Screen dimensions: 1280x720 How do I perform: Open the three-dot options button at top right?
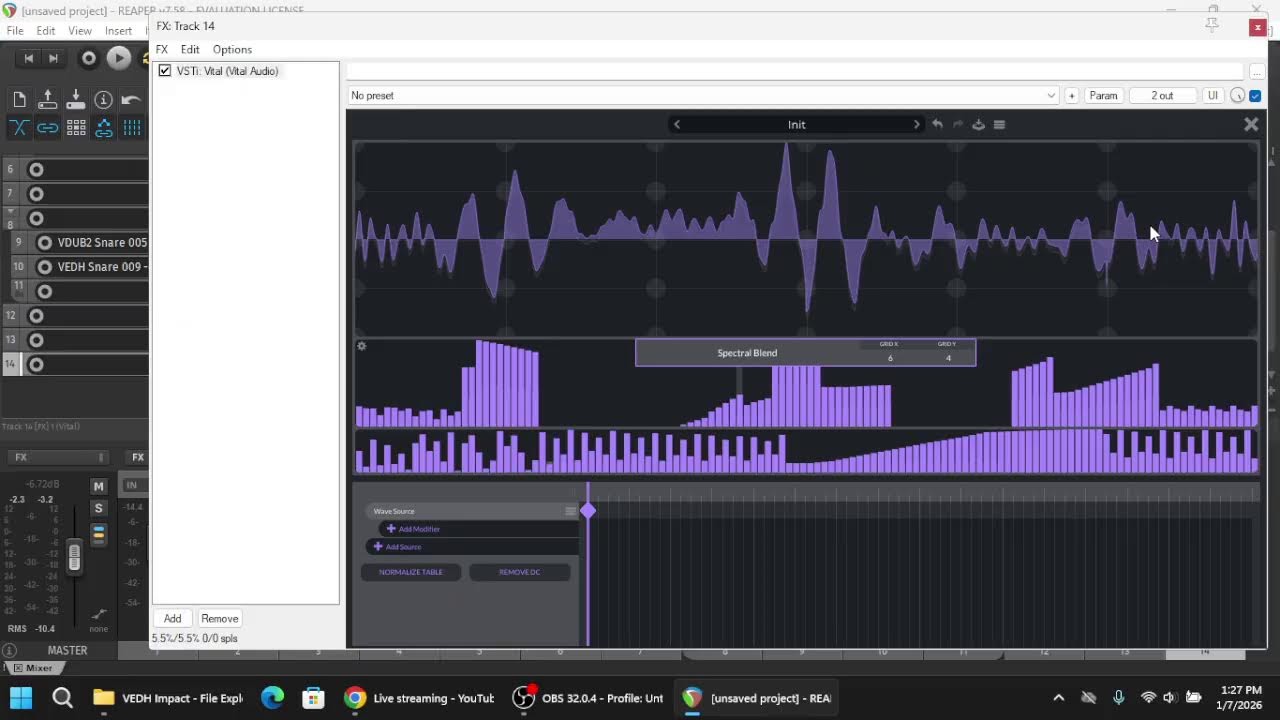(x=1257, y=72)
